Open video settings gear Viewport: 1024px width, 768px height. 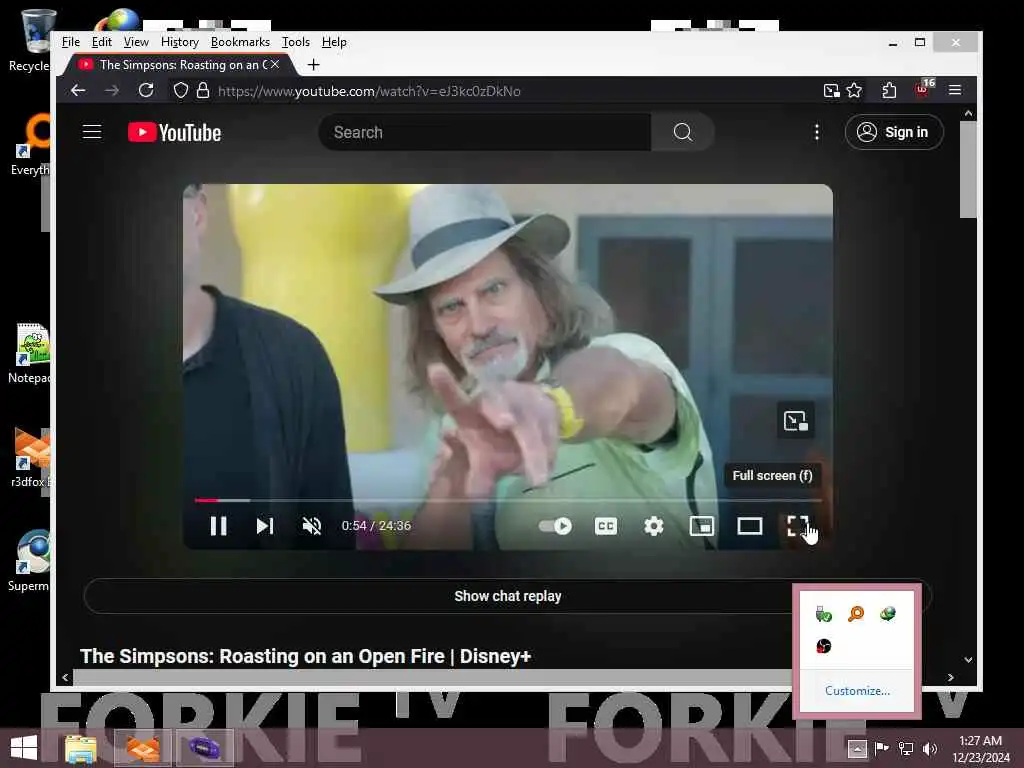coord(654,526)
